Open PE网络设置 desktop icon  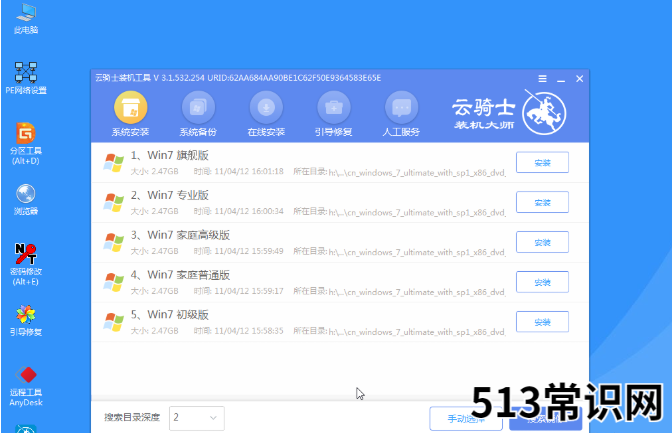click(26, 78)
